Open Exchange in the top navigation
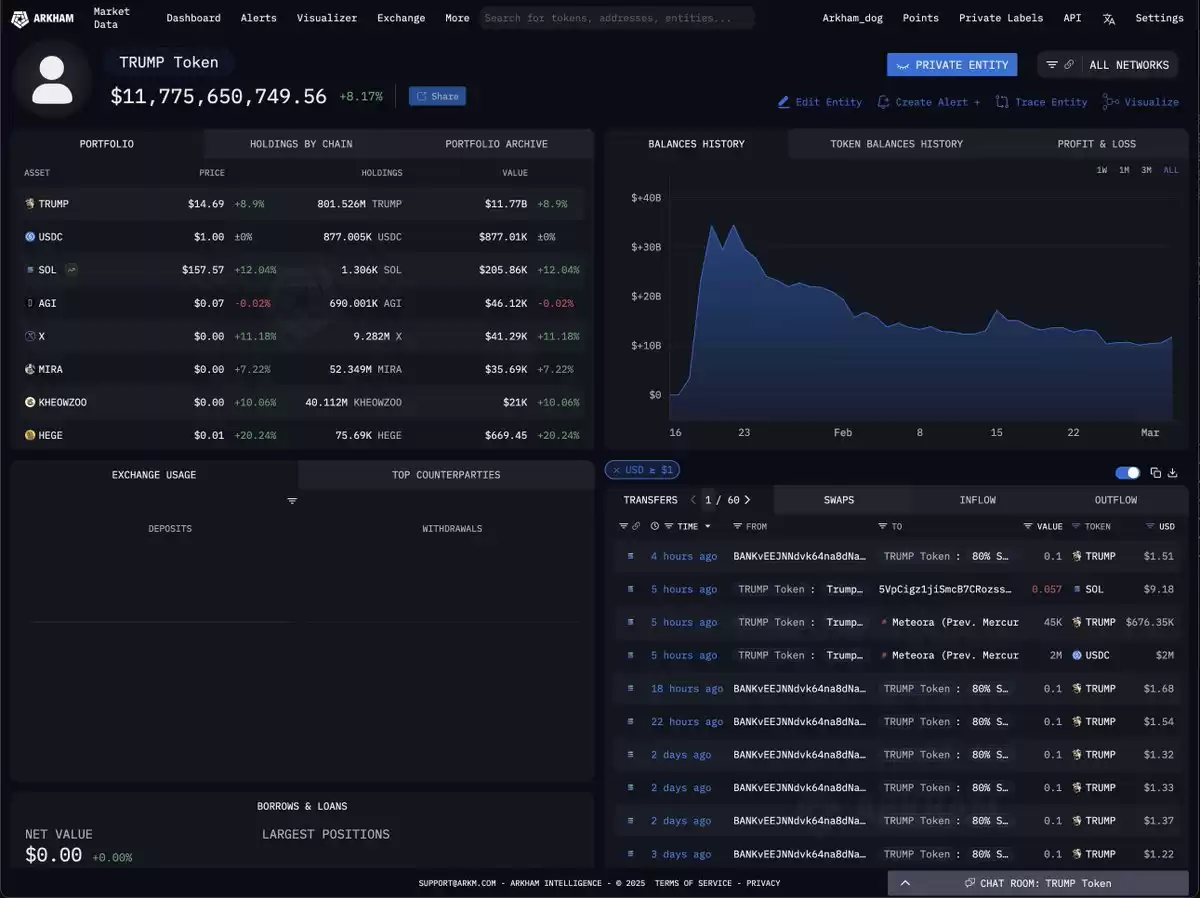The image size is (1200, 898). tap(401, 18)
